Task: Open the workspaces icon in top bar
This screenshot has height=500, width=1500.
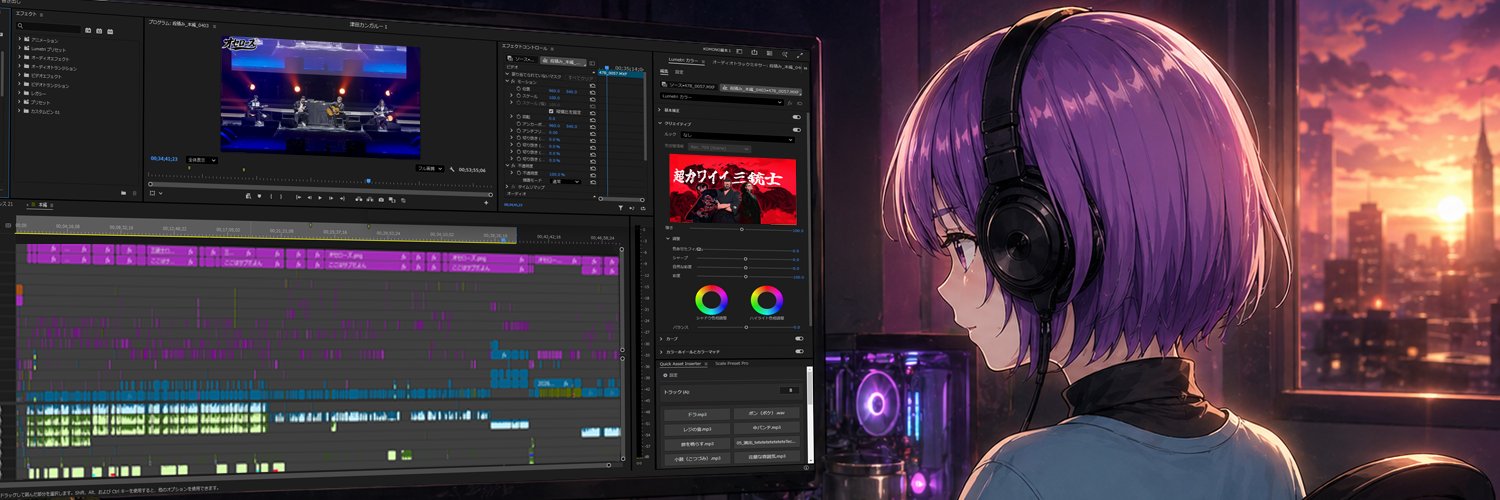Action: click(739, 51)
